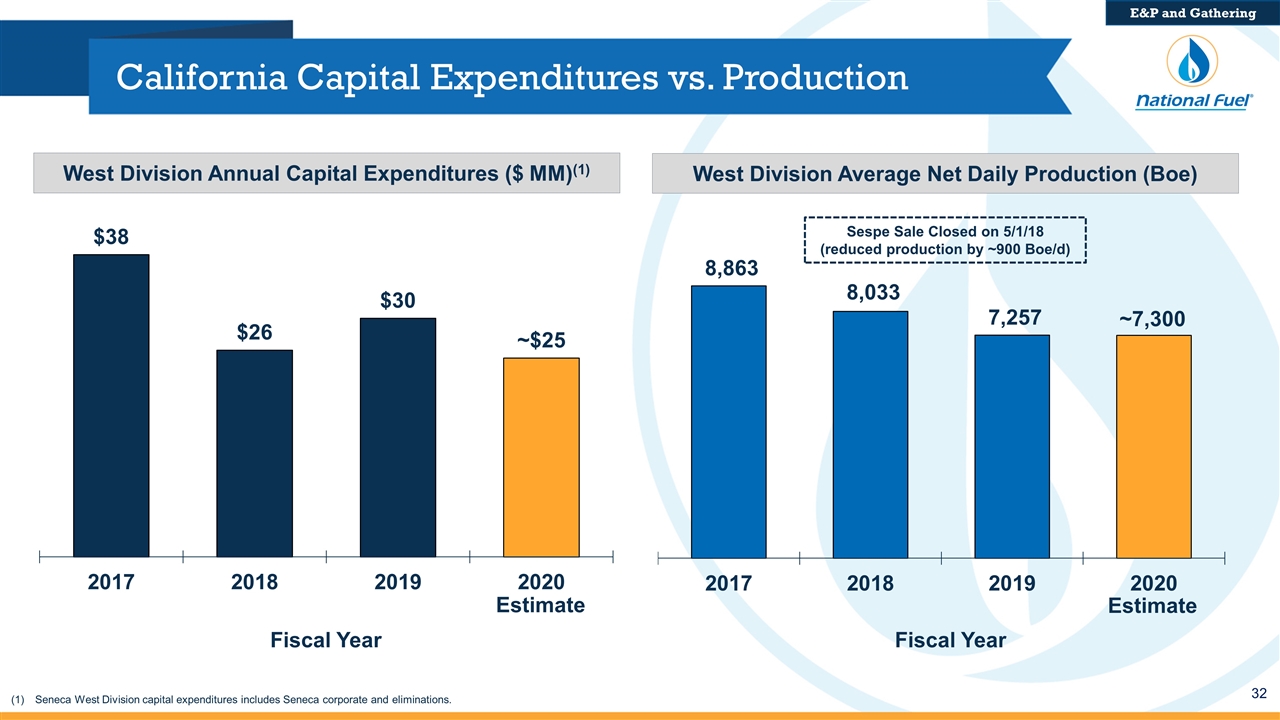Screen dimensions: 1280x720
Task: Click the 2018 axis label under capex chart
Action: (x=254, y=583)
